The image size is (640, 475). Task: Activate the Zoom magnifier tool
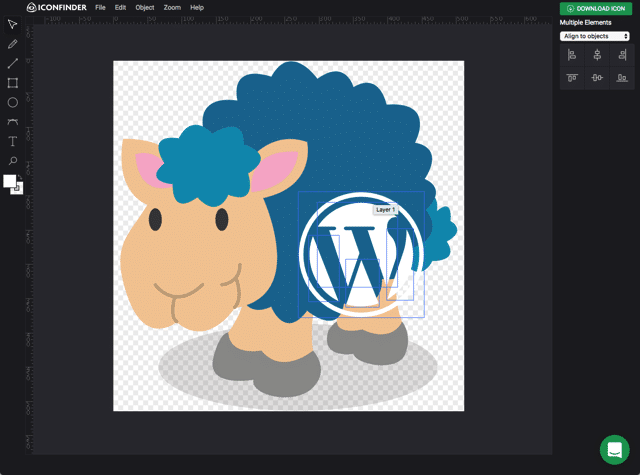point(12,161)
